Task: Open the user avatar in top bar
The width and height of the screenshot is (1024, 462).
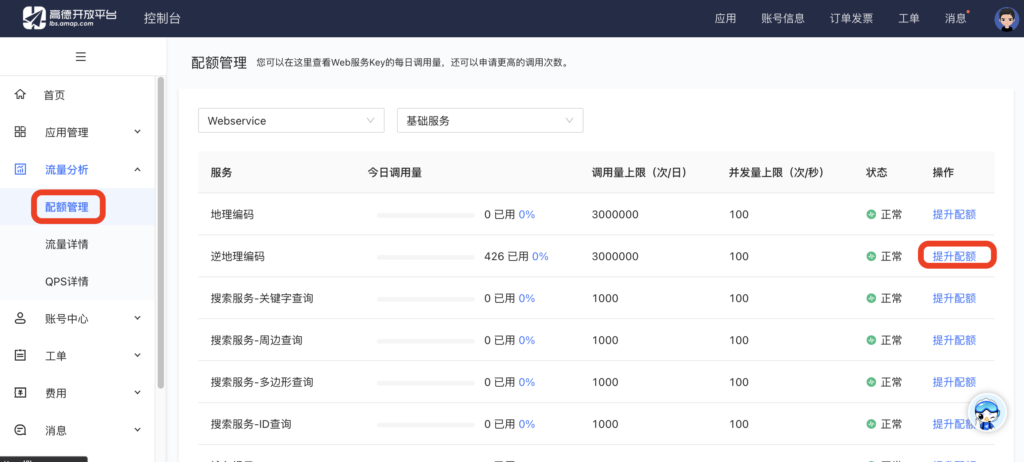Action: point(1005,18)
